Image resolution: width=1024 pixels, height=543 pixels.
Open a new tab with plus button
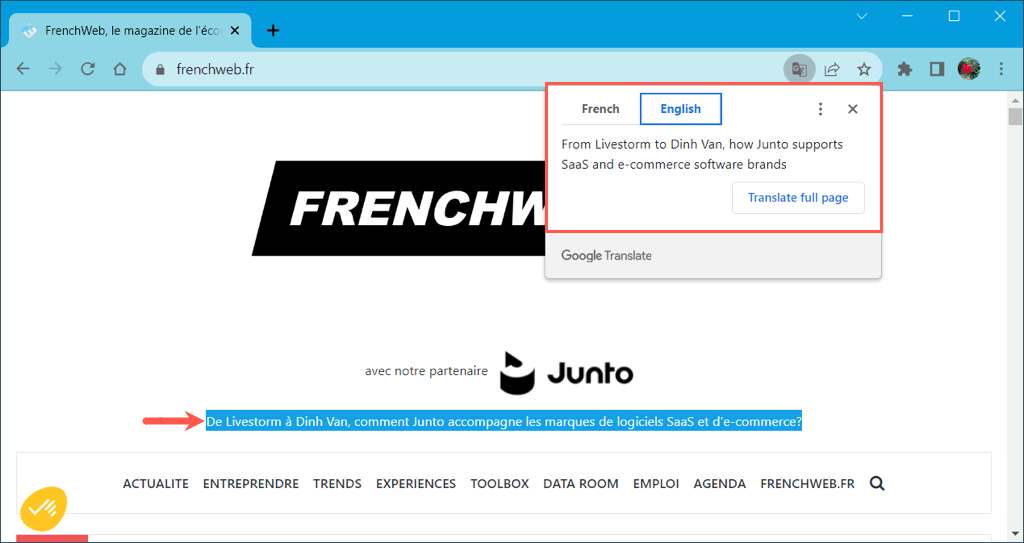(273, 30)
